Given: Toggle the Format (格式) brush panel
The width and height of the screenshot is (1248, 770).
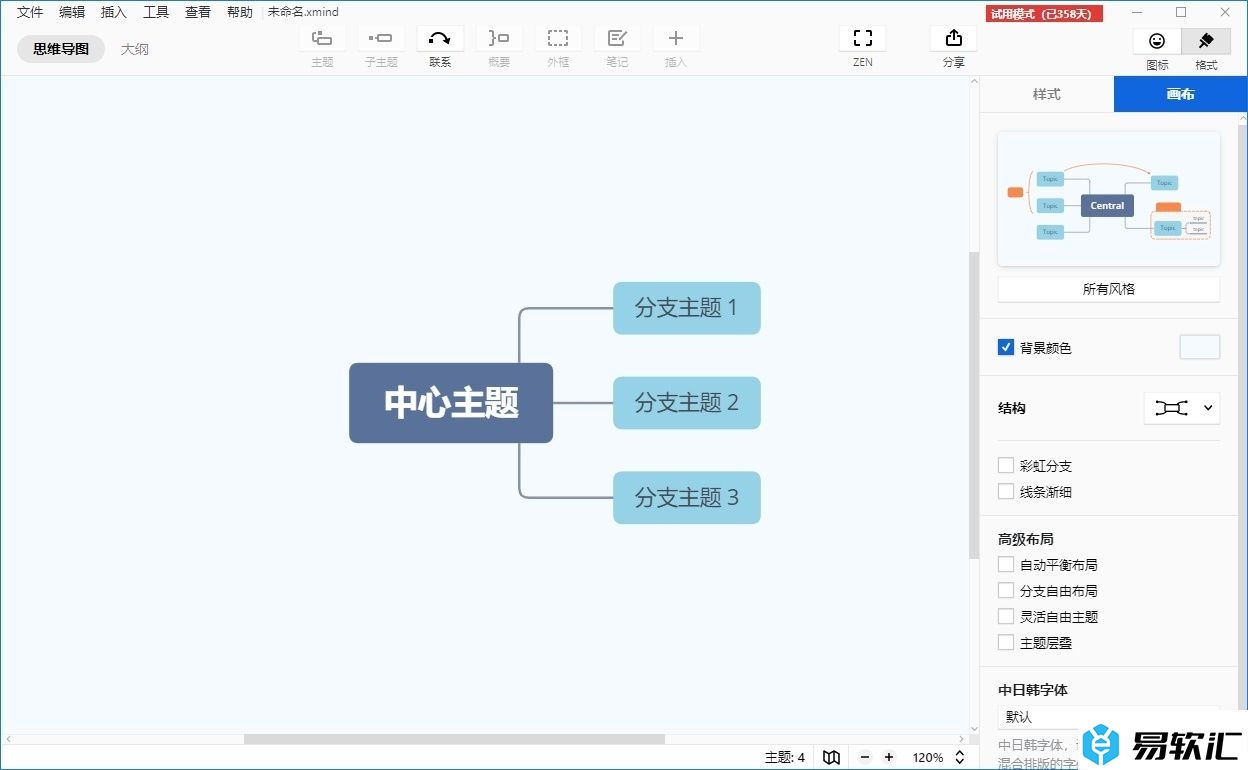Looking at the screenshot, I should pyautogui.click(x=1206, y=41).
